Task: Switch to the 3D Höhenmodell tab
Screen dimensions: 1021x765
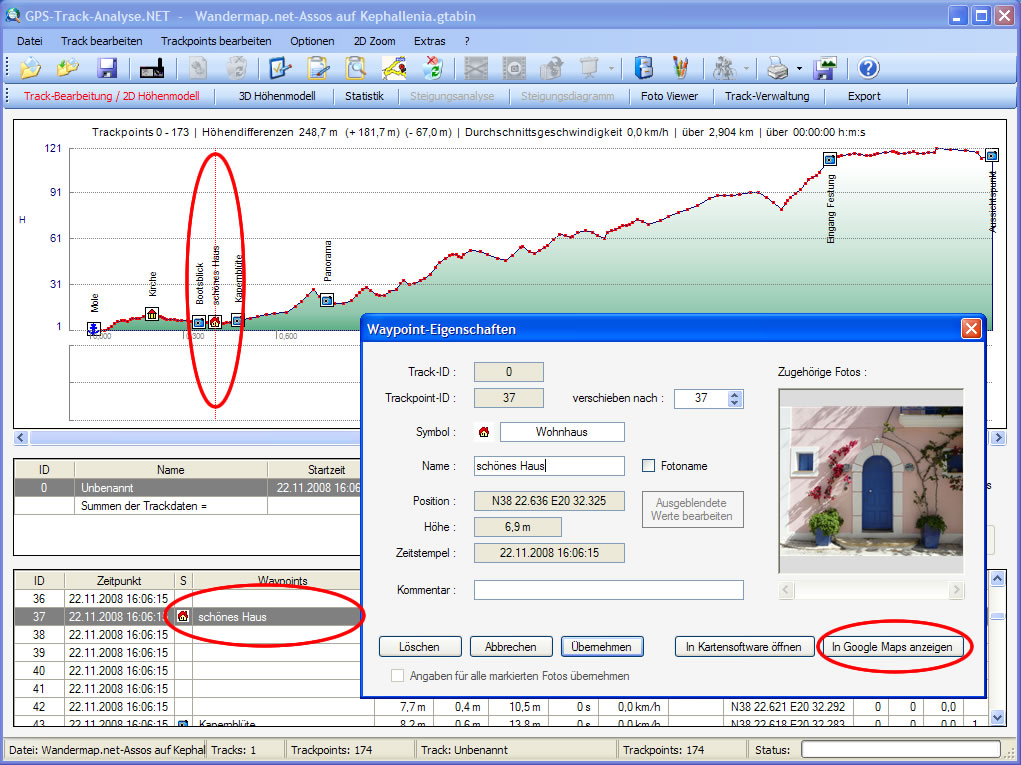Action: (277, 97)
